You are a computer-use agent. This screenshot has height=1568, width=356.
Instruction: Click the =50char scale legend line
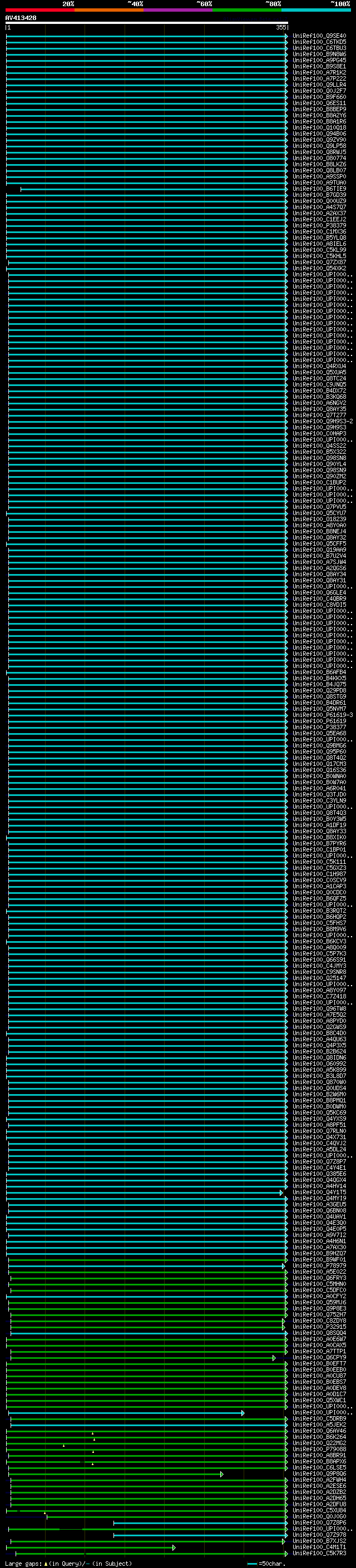[252, 1564]
